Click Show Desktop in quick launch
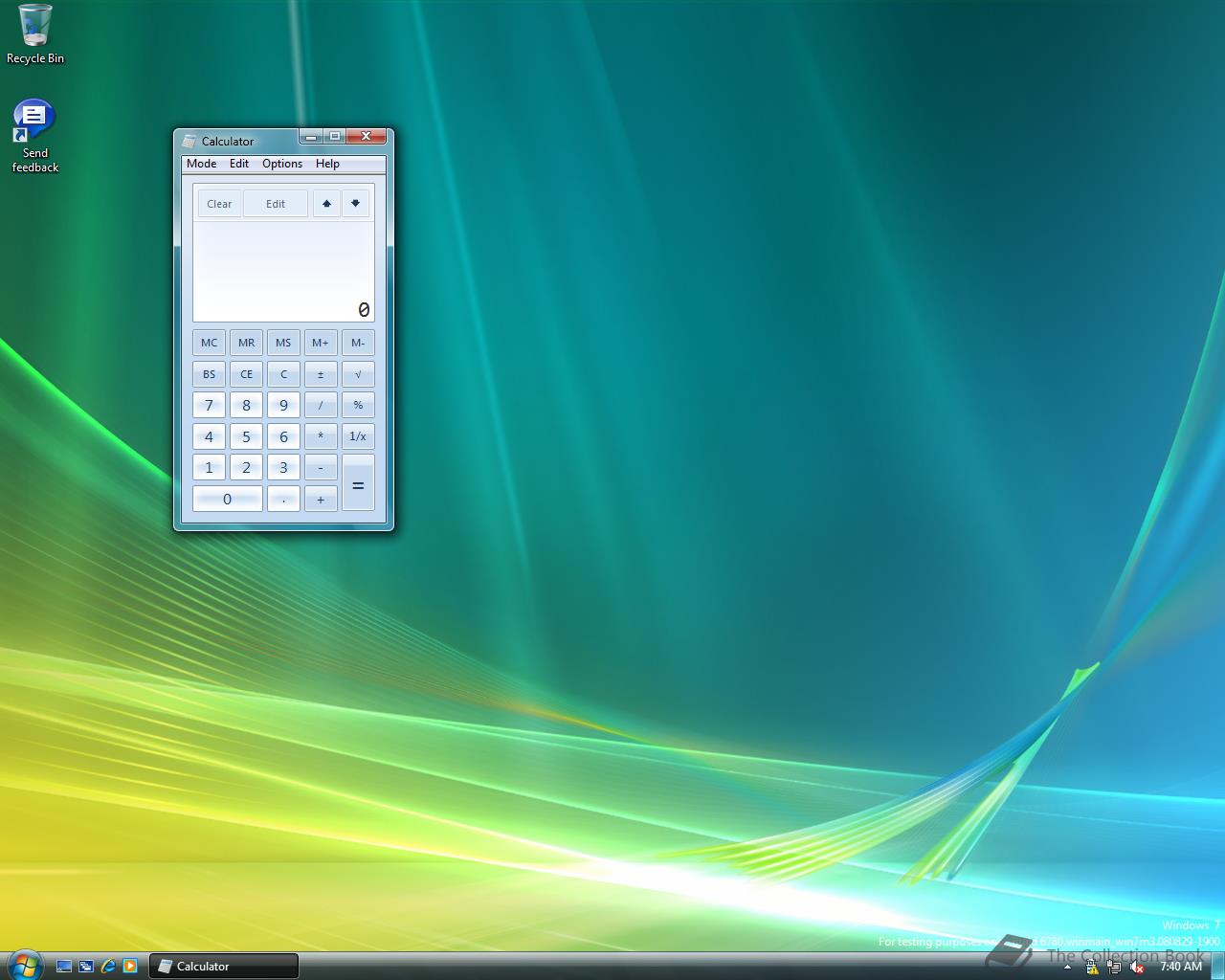Screen dimensions: 1225x980 pos(64,967)
